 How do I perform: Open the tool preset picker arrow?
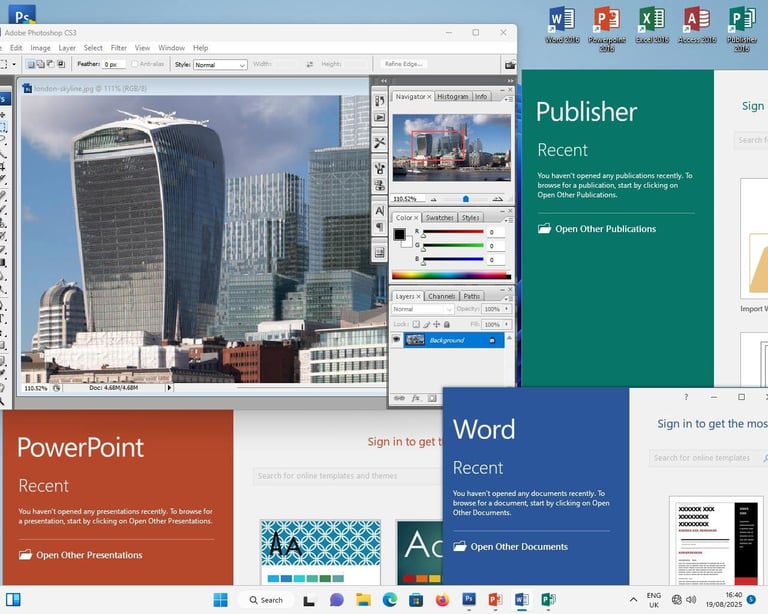click(x=14, y=64)
